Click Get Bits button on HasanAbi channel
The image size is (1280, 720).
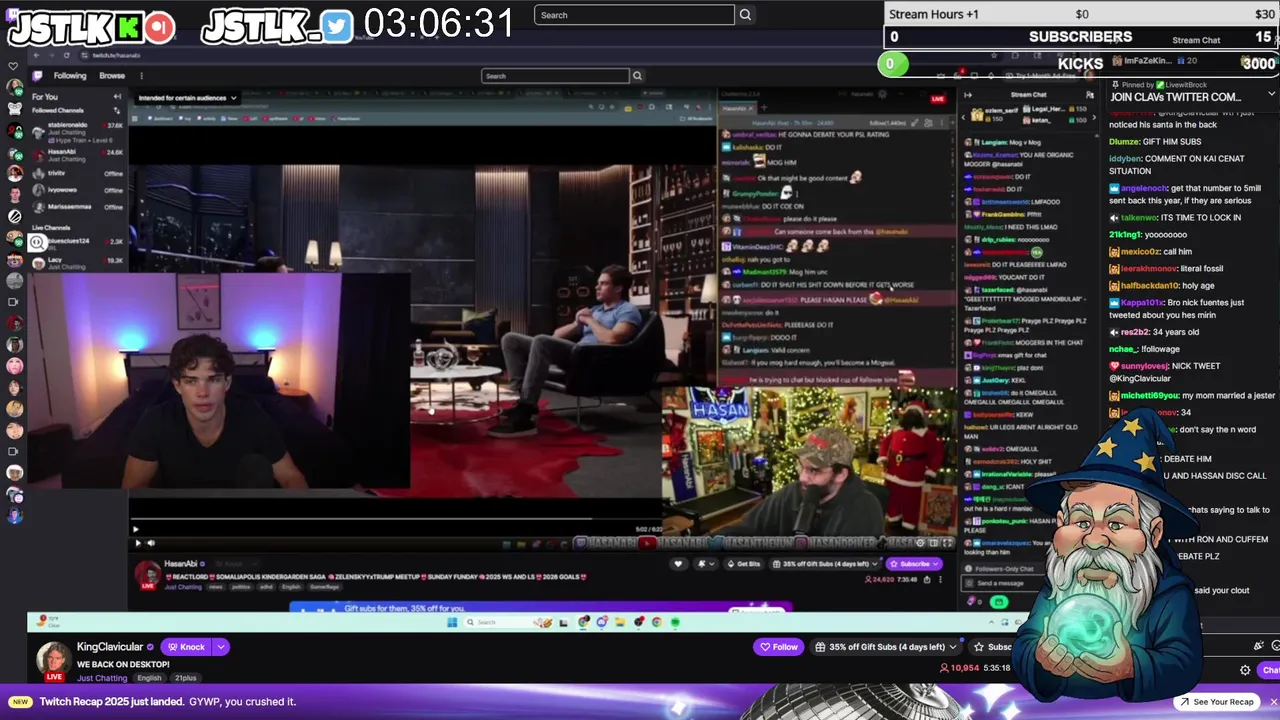[x=745, y=564]
